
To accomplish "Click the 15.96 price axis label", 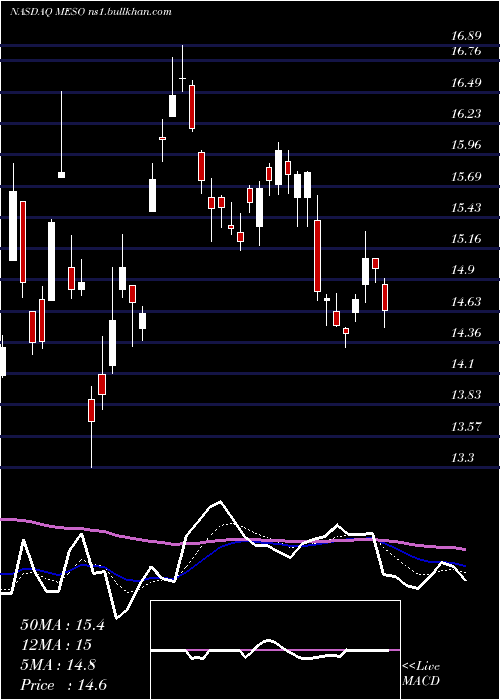I will coord(466,145).
